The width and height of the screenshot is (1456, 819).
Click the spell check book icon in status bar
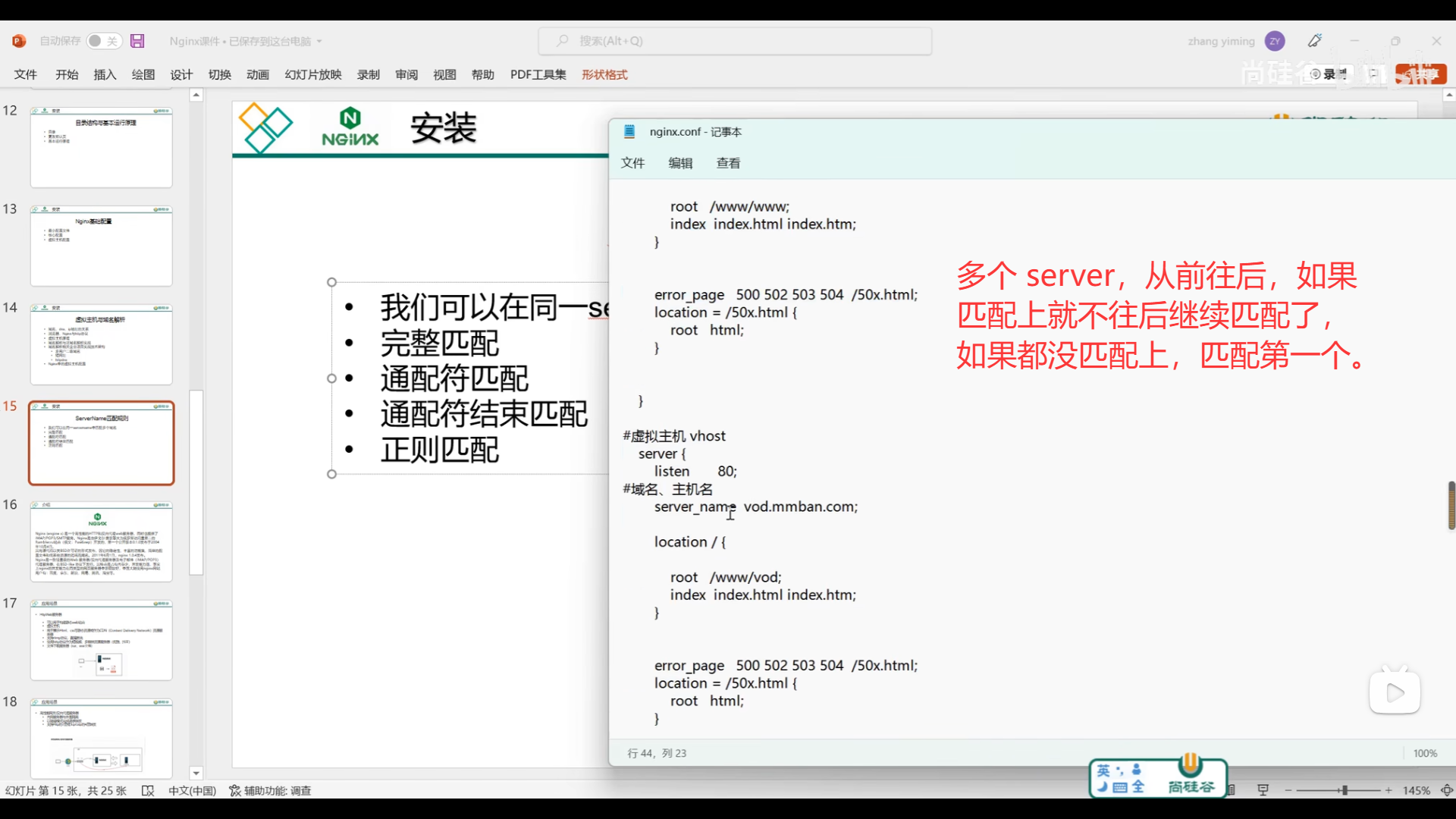click(148, 790)
